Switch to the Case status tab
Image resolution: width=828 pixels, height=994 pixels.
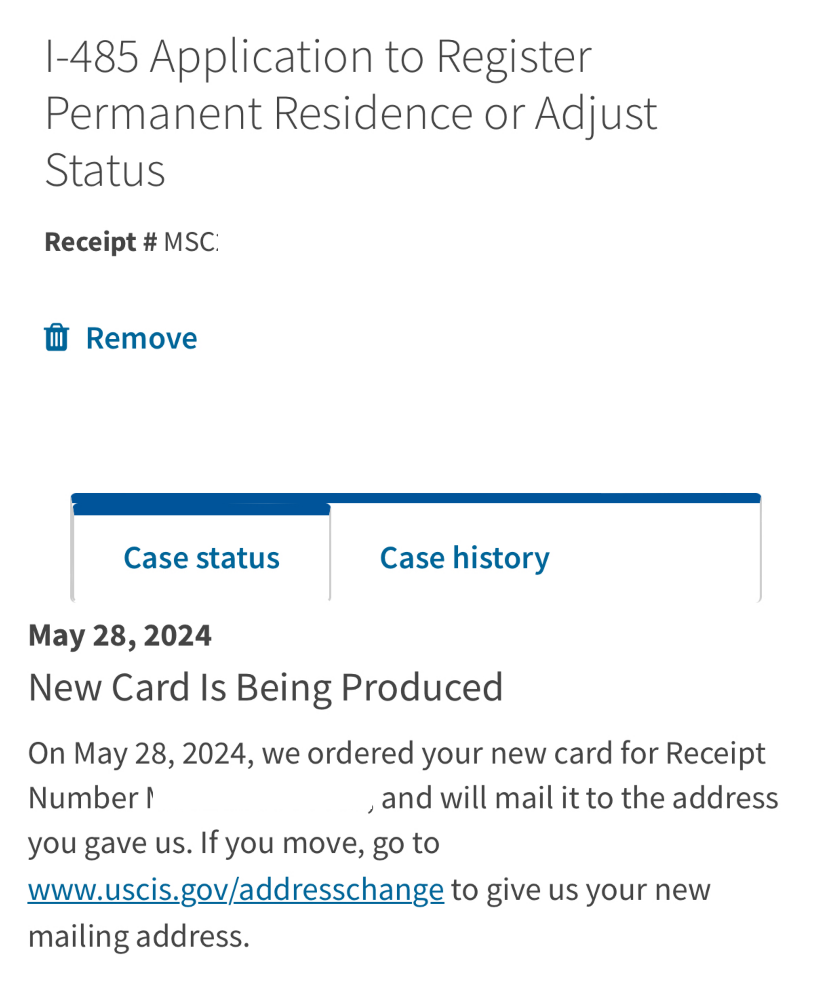(x=201, y=557)
